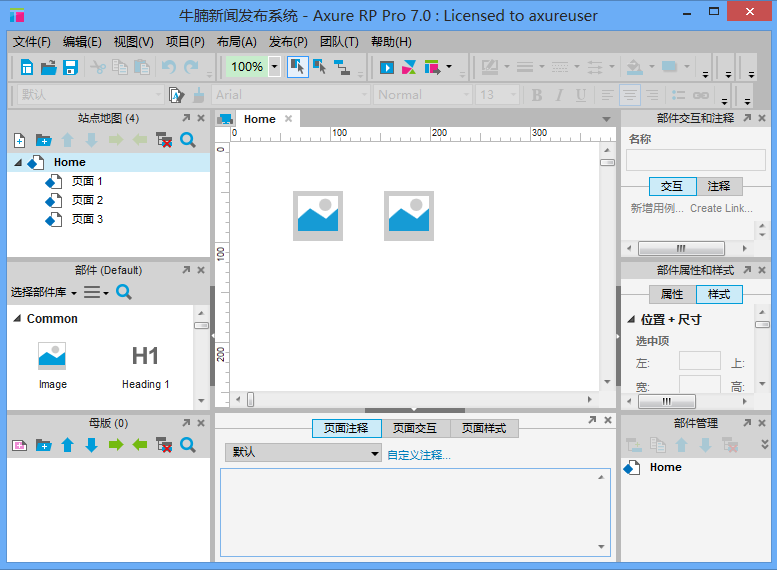Open the 选择部件库 library dropdown
Screen dimensions: 777x570
tap(44, 292)
